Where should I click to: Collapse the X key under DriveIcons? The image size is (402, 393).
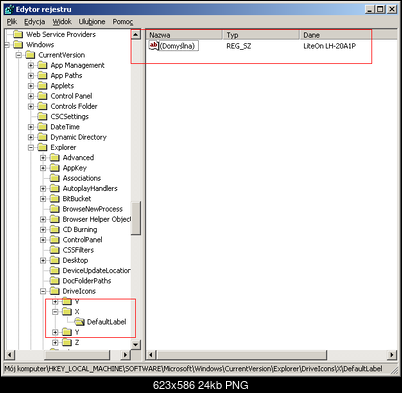(x=55, y=312)
